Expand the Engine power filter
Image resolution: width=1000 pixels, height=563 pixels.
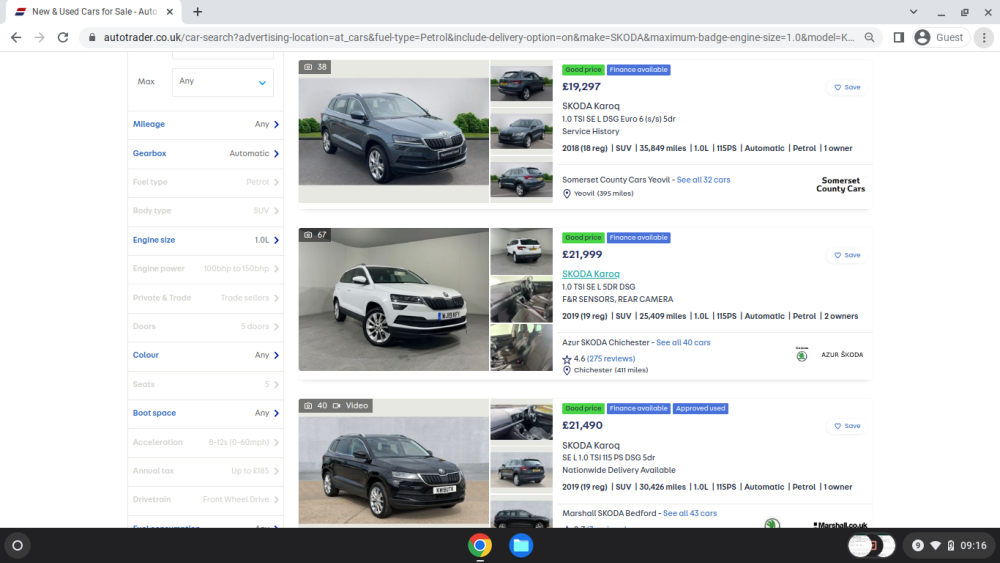[x=205, y=269]
